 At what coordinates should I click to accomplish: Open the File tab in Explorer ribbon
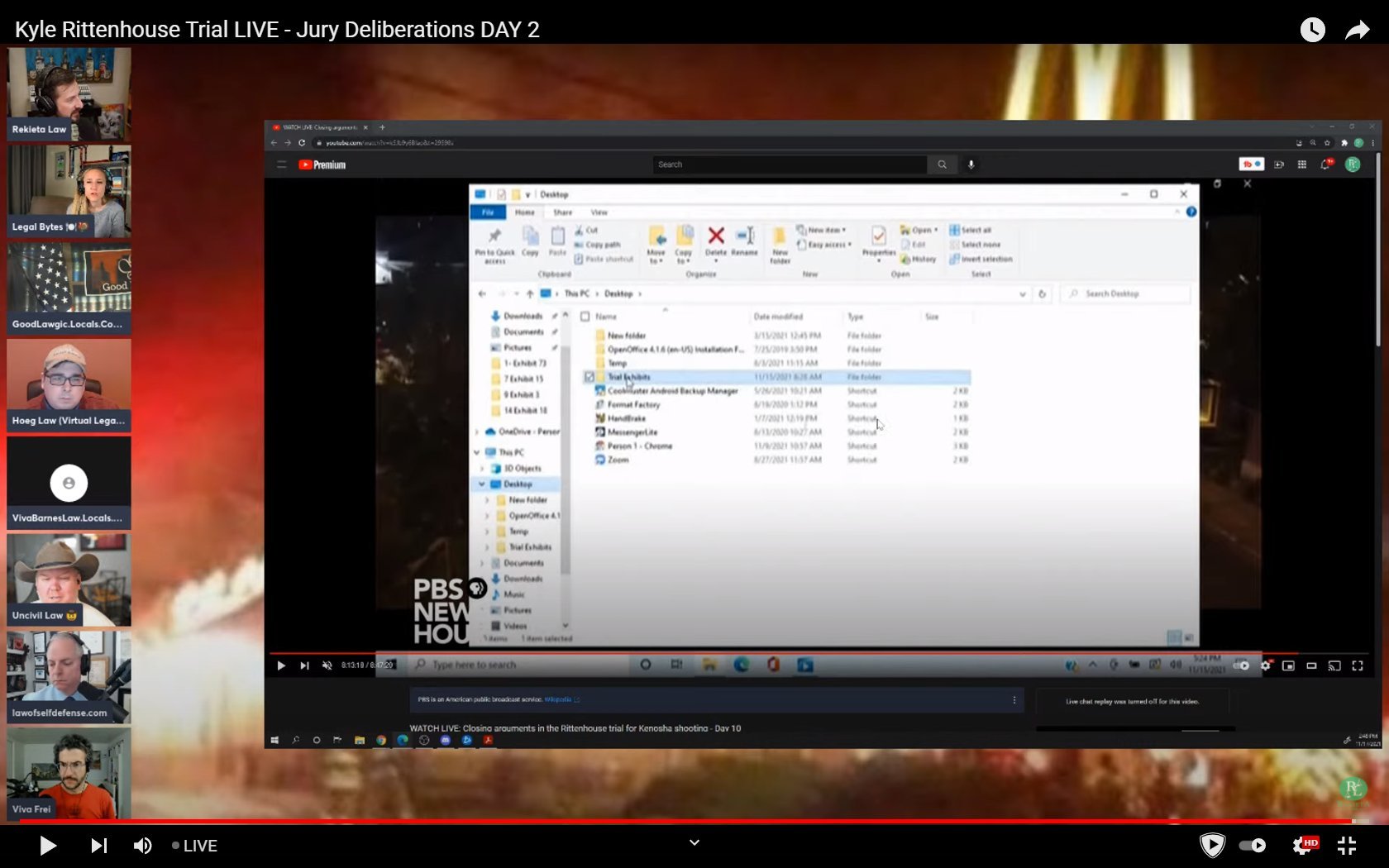(x=488, y=212)
